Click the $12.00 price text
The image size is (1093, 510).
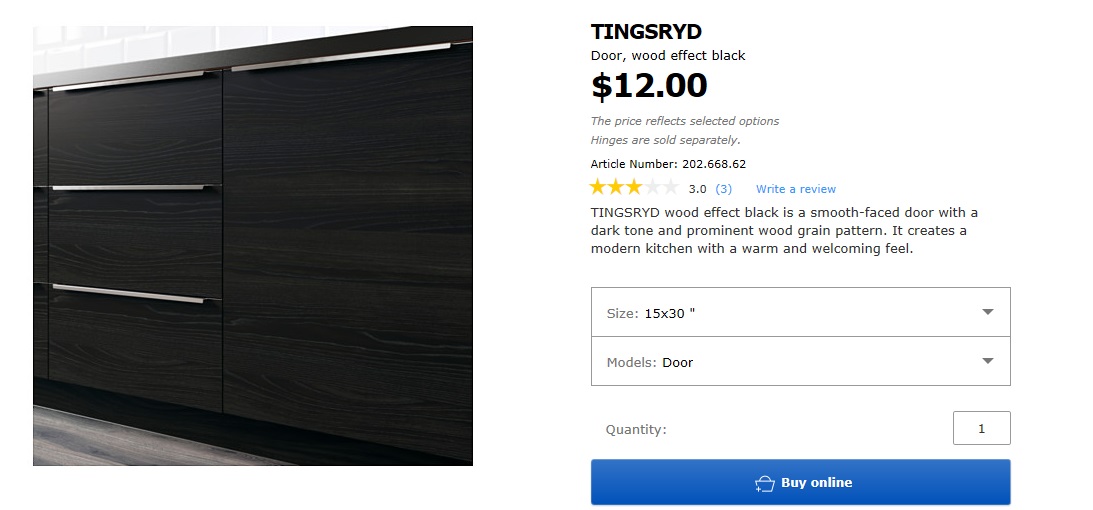pos(649,86)
